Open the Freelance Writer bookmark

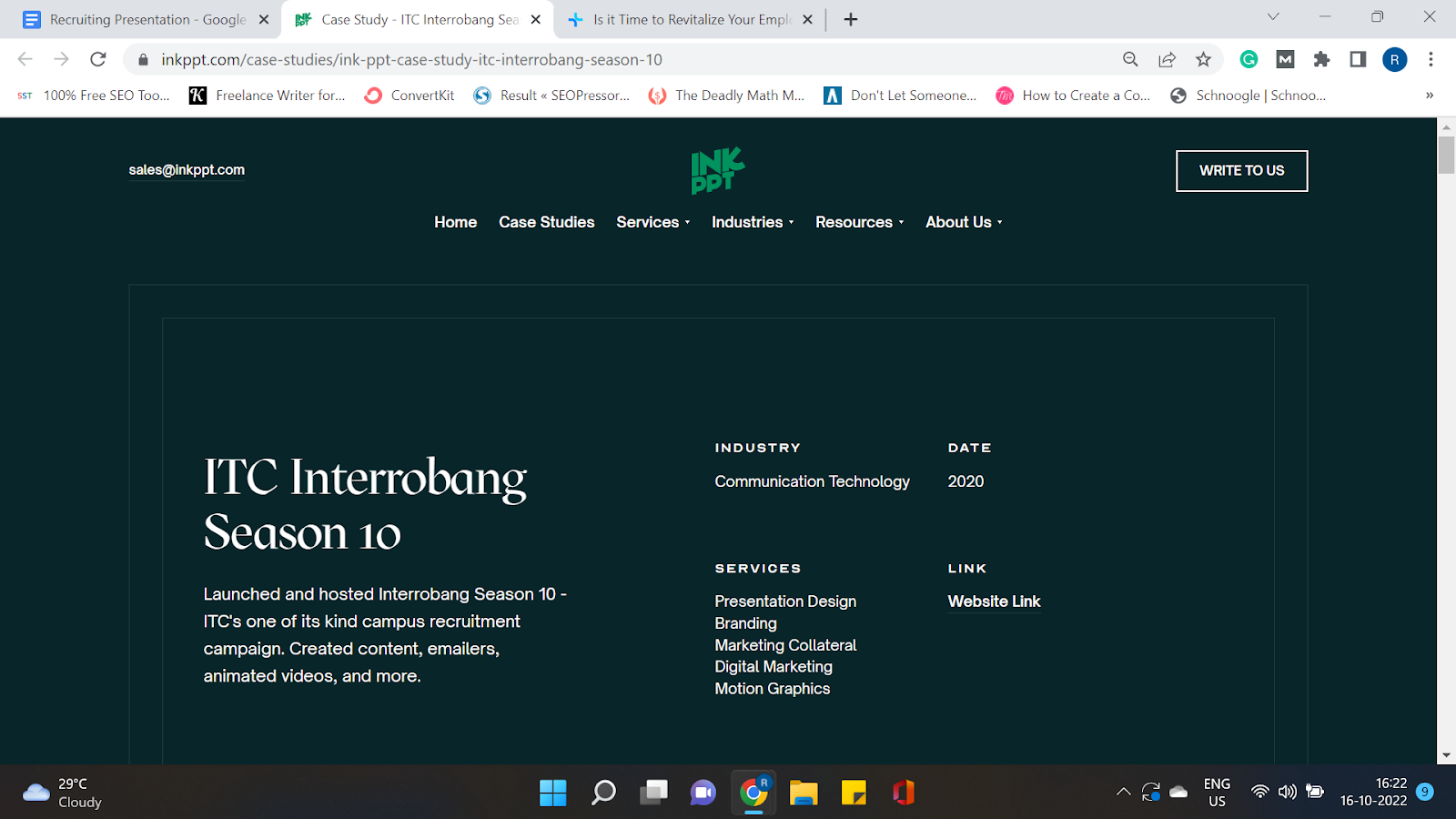click(x=267, y=95)
